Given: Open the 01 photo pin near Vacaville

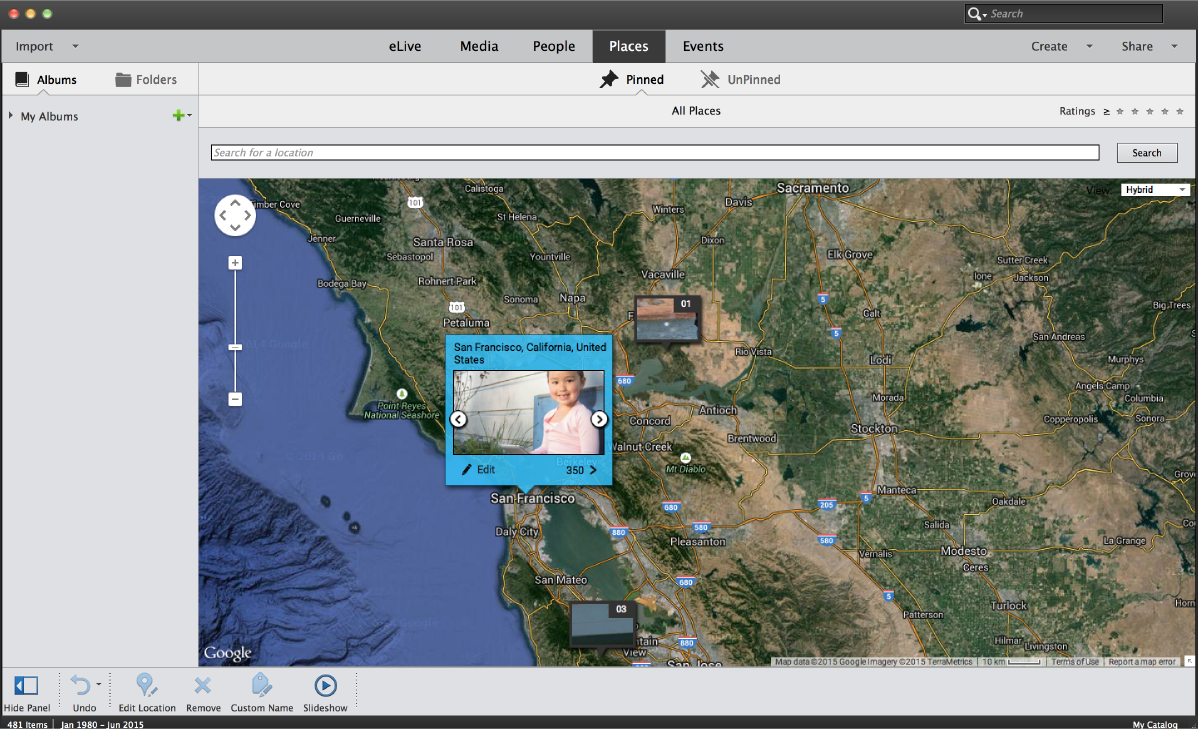Looking at the screenshot, I should pyautogui.click(x=667, y=319).
